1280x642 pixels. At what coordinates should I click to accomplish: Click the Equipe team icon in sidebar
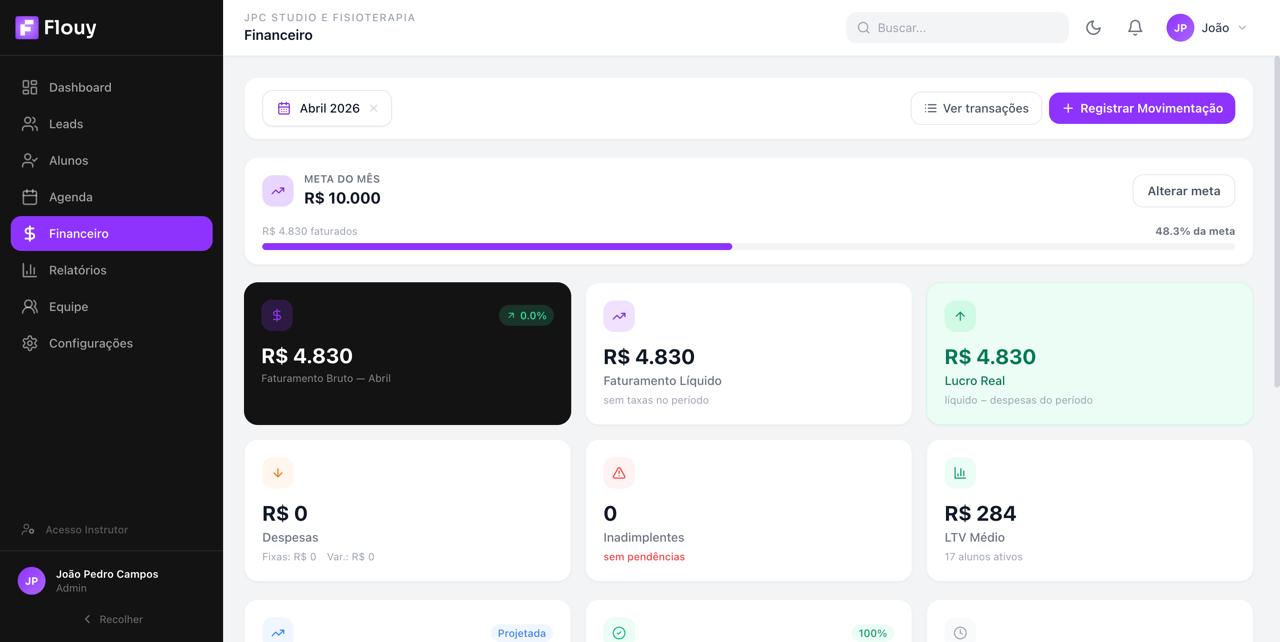coord(30,306)
